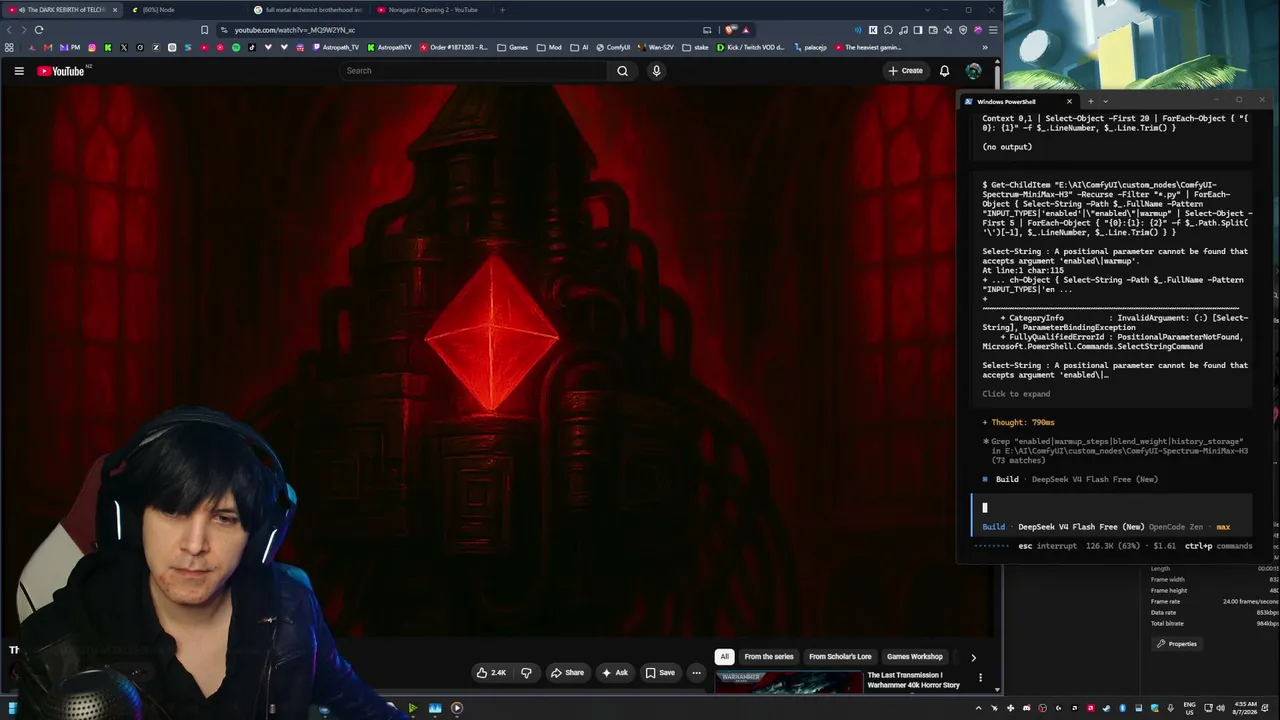
Task: Open the browser main hamburger menu
Action: click(x=993, y=30)
